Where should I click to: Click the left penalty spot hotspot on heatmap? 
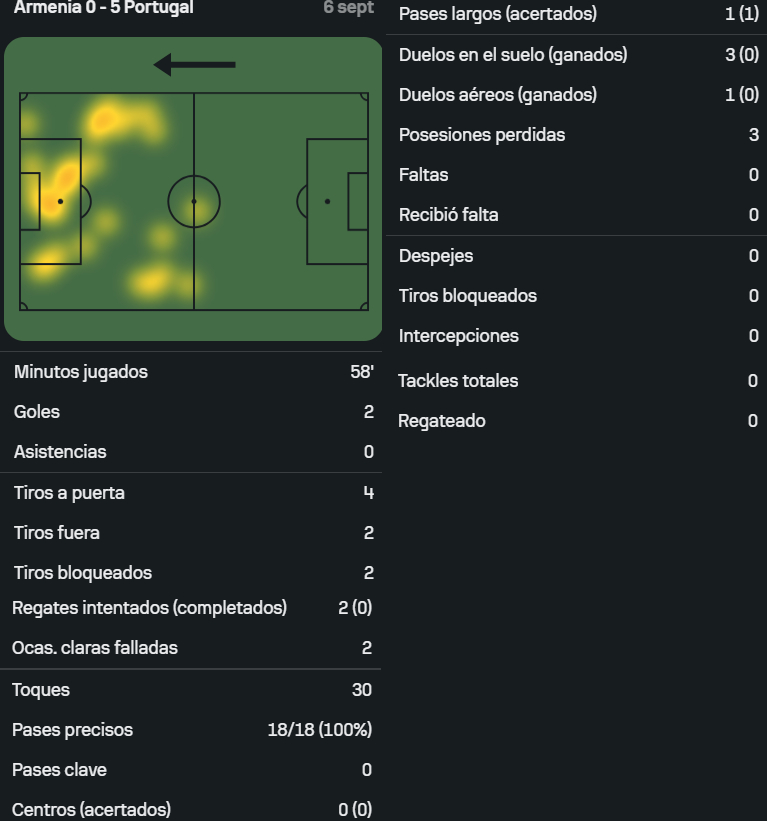(x=58, y=200)
